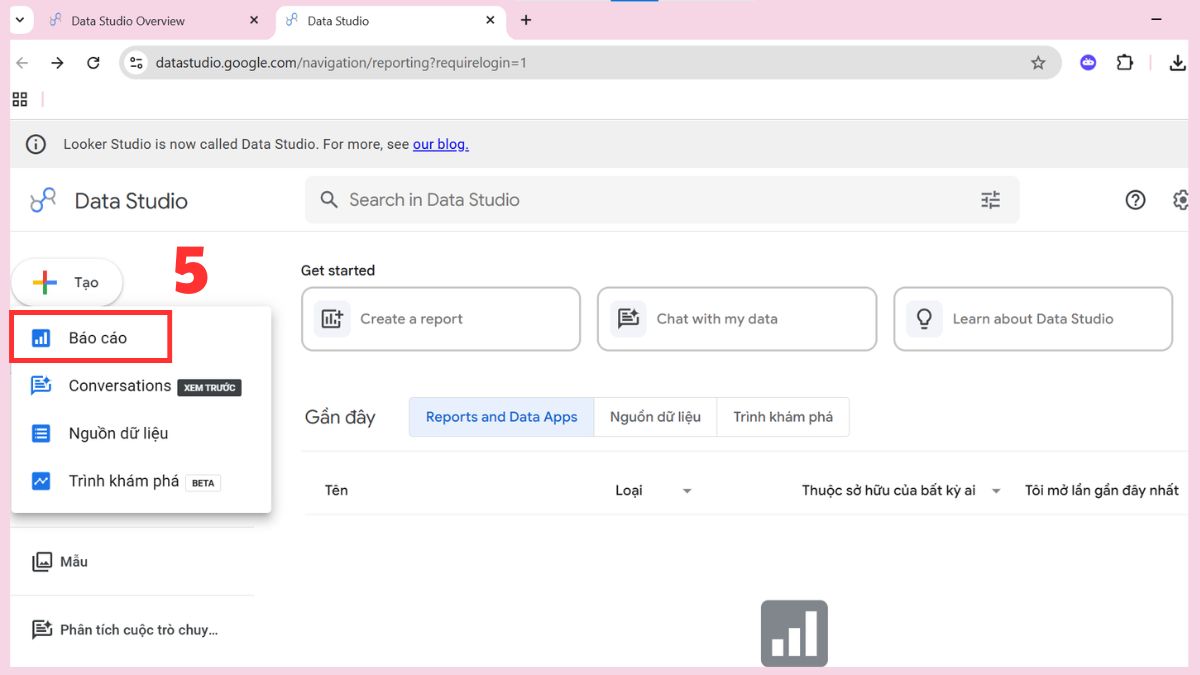Screen dimensions: 1200x675
Task: Select Nguồn dữ liệu from the create menu
Action: (141, 433)
